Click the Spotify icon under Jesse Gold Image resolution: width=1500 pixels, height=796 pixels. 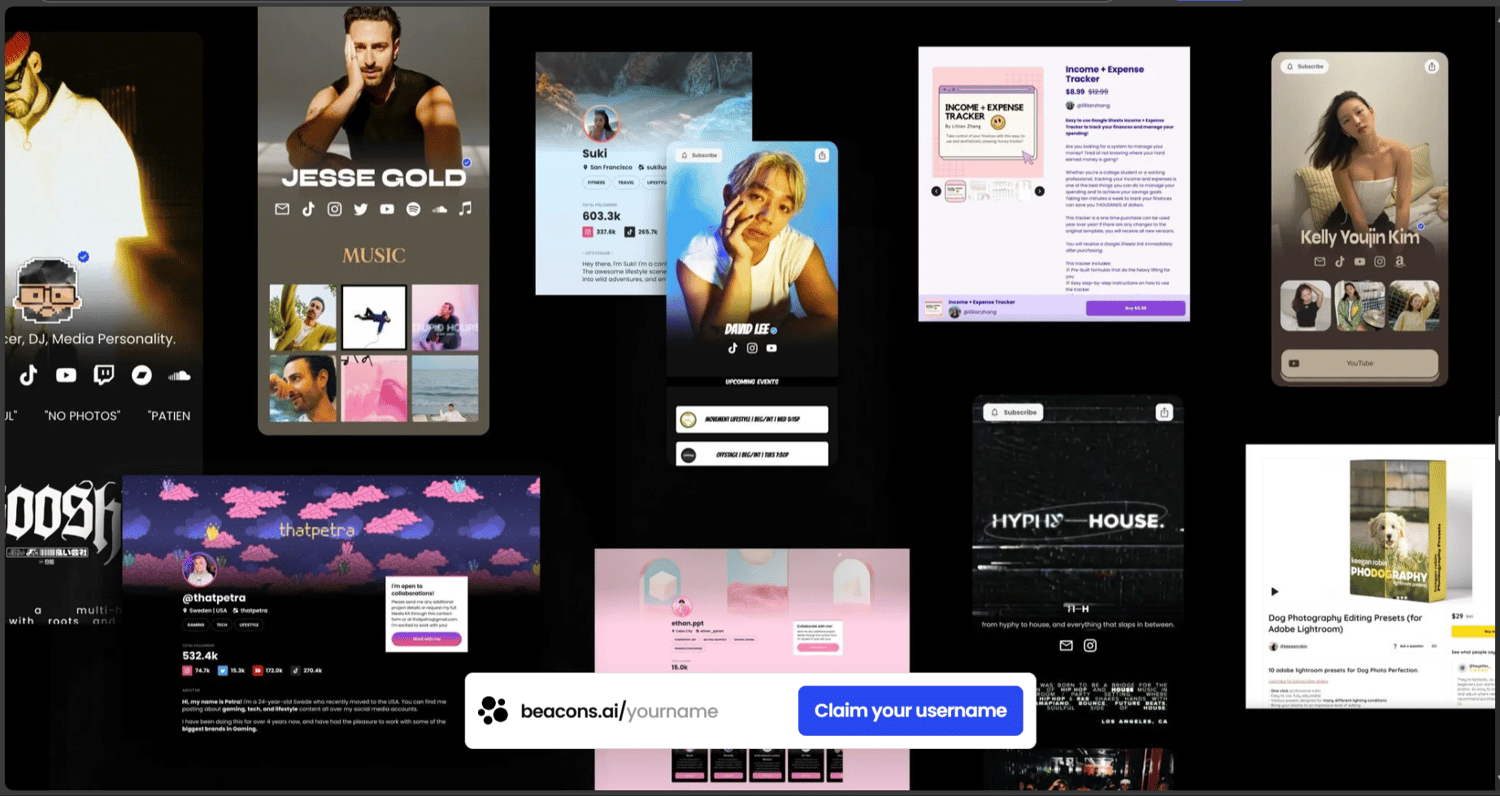tap(414, 209)
